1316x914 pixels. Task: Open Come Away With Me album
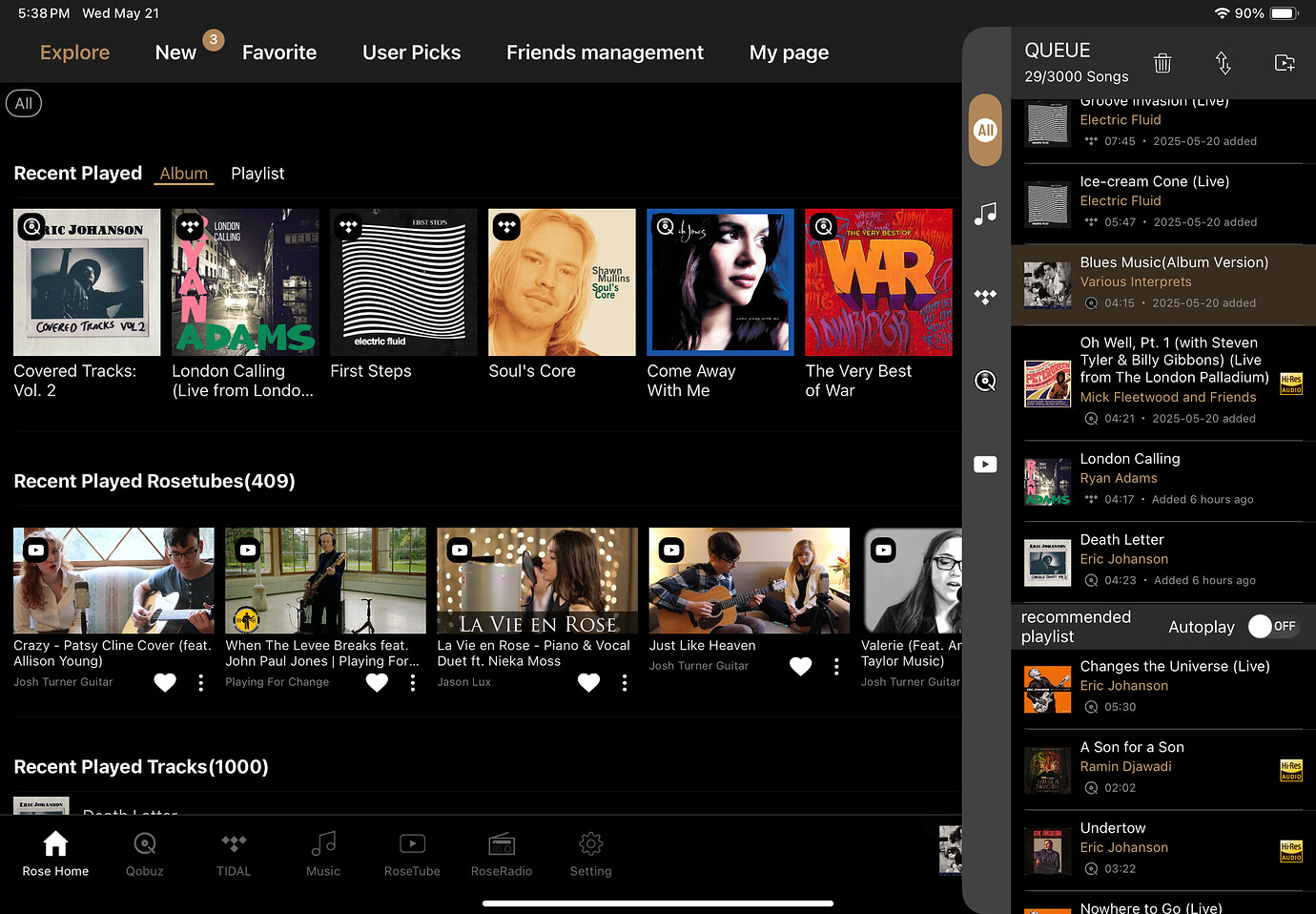(720, 282)
